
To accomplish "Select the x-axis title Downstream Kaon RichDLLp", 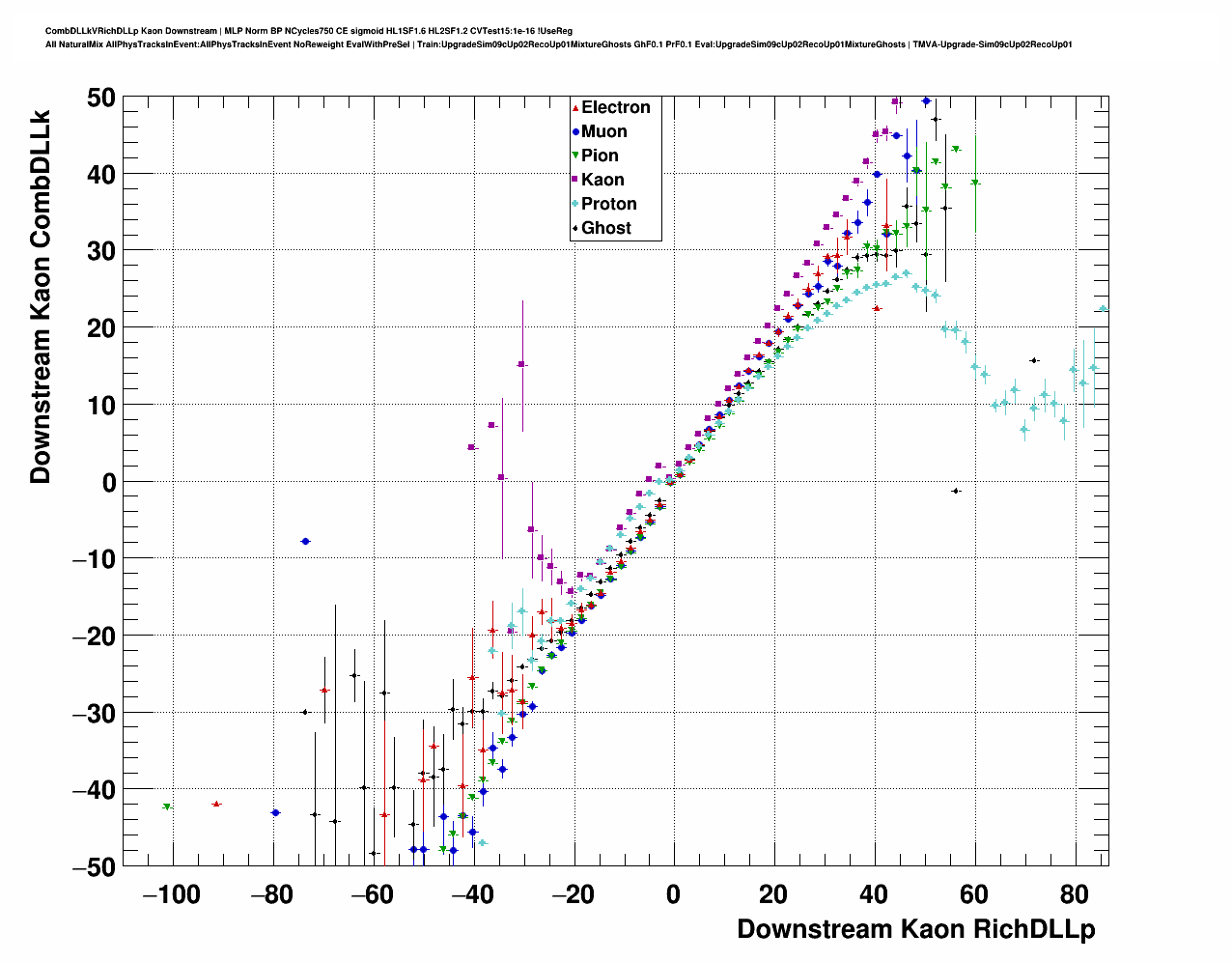I will tap(916, 929).
